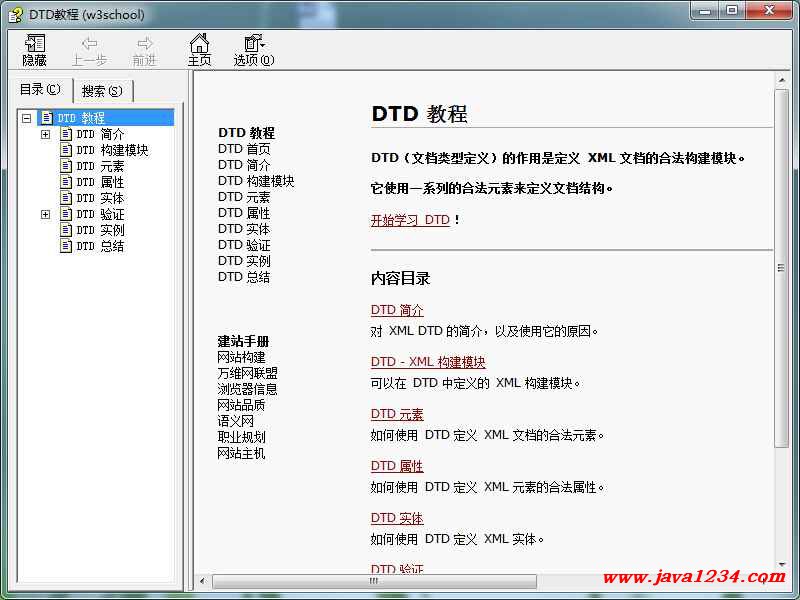This screenshot has height=600, width=800.
Task: Expand the DTD 简介 tree node
Action: (x=45, y=135)
